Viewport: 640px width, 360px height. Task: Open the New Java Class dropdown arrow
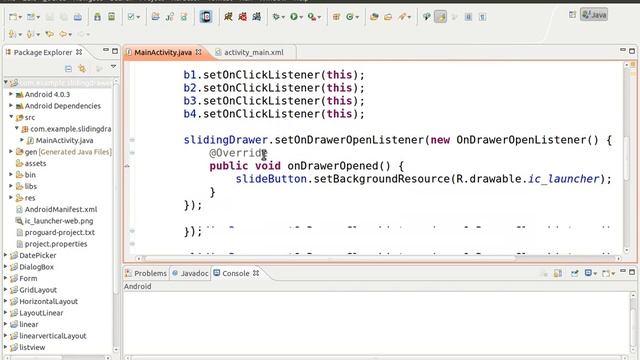(x=357, y=17)
